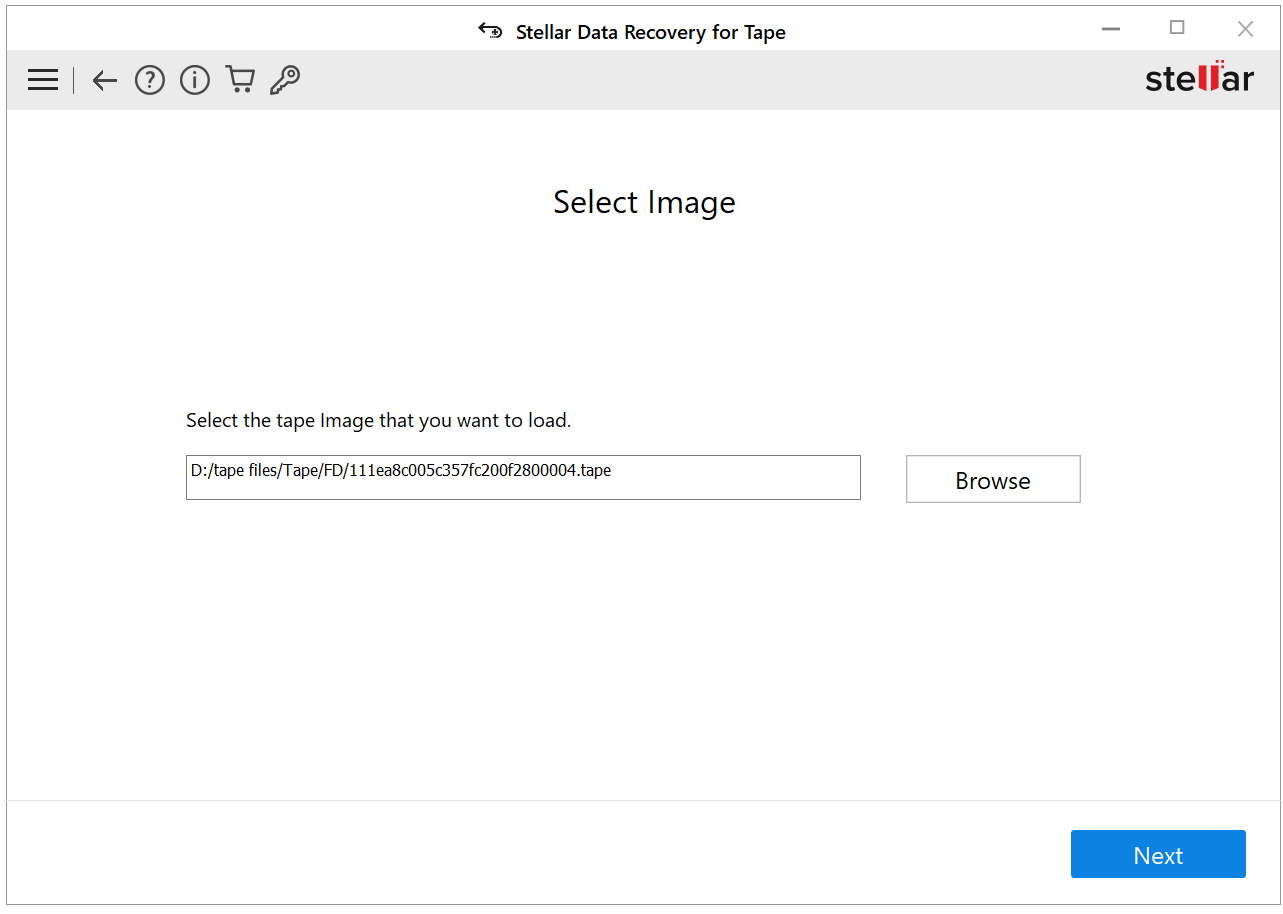Open the hamburger main menu
The height and width of the screenshot is (914, 1283).
43,80
